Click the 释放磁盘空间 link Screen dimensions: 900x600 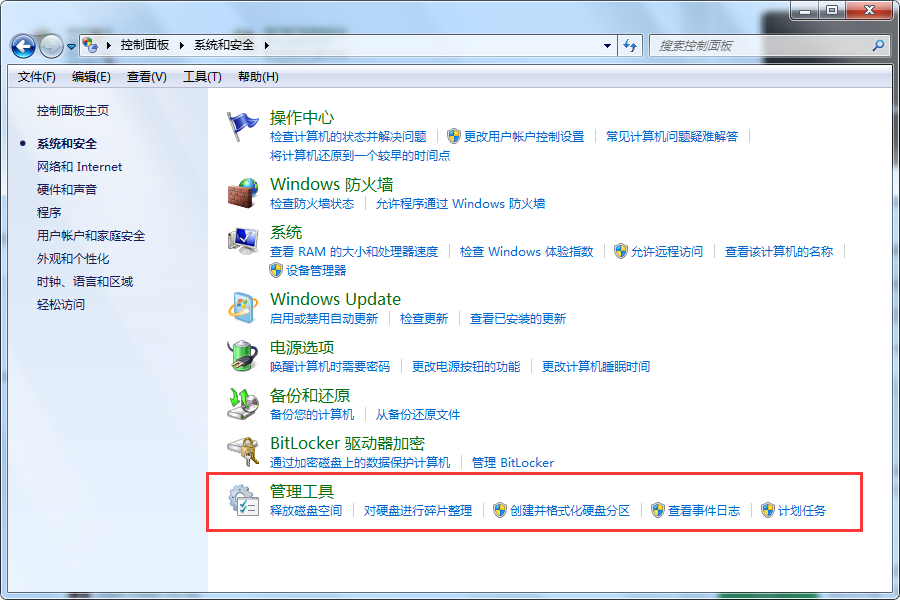point(306,511)
